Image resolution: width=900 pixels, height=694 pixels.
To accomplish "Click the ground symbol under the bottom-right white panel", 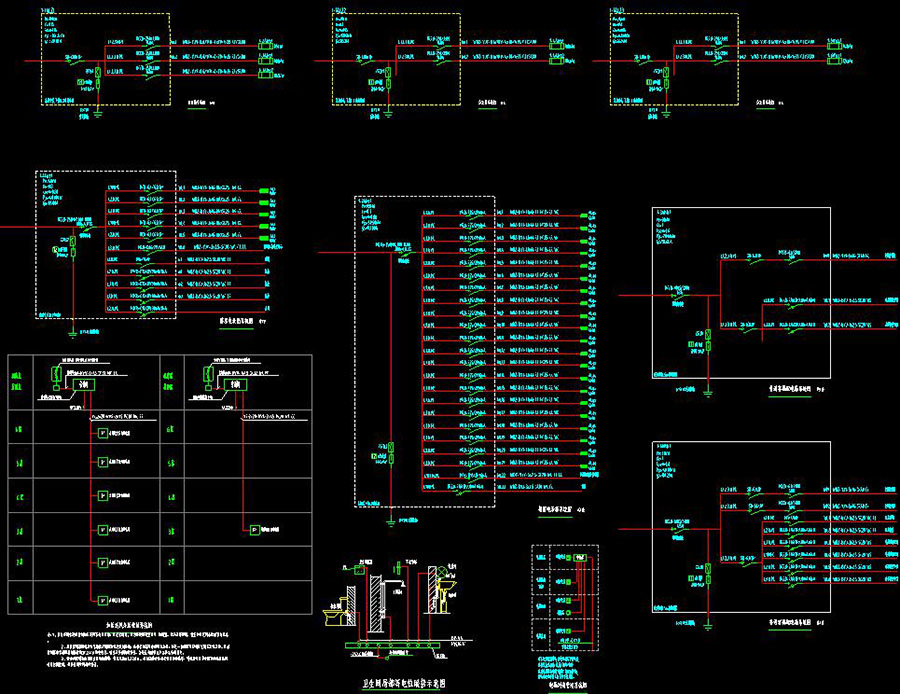I will pos(708,626).
